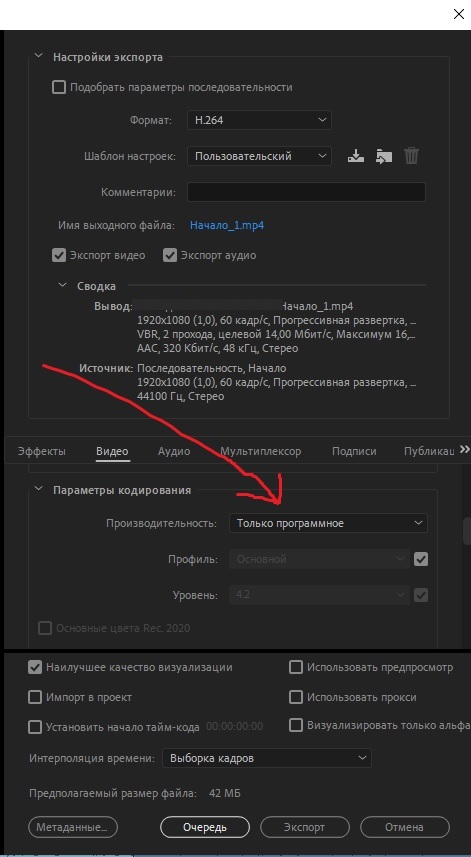Switch to the Эффекты tab
Viewport: 471px width, 857px height.
[x=42, y=451]
